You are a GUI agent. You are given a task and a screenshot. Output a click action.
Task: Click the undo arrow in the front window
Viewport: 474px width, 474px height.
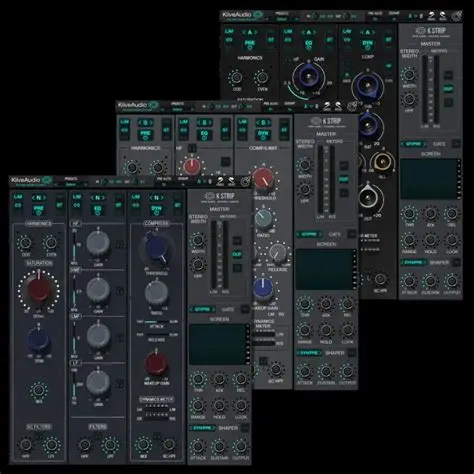click(x=220, y=181)
